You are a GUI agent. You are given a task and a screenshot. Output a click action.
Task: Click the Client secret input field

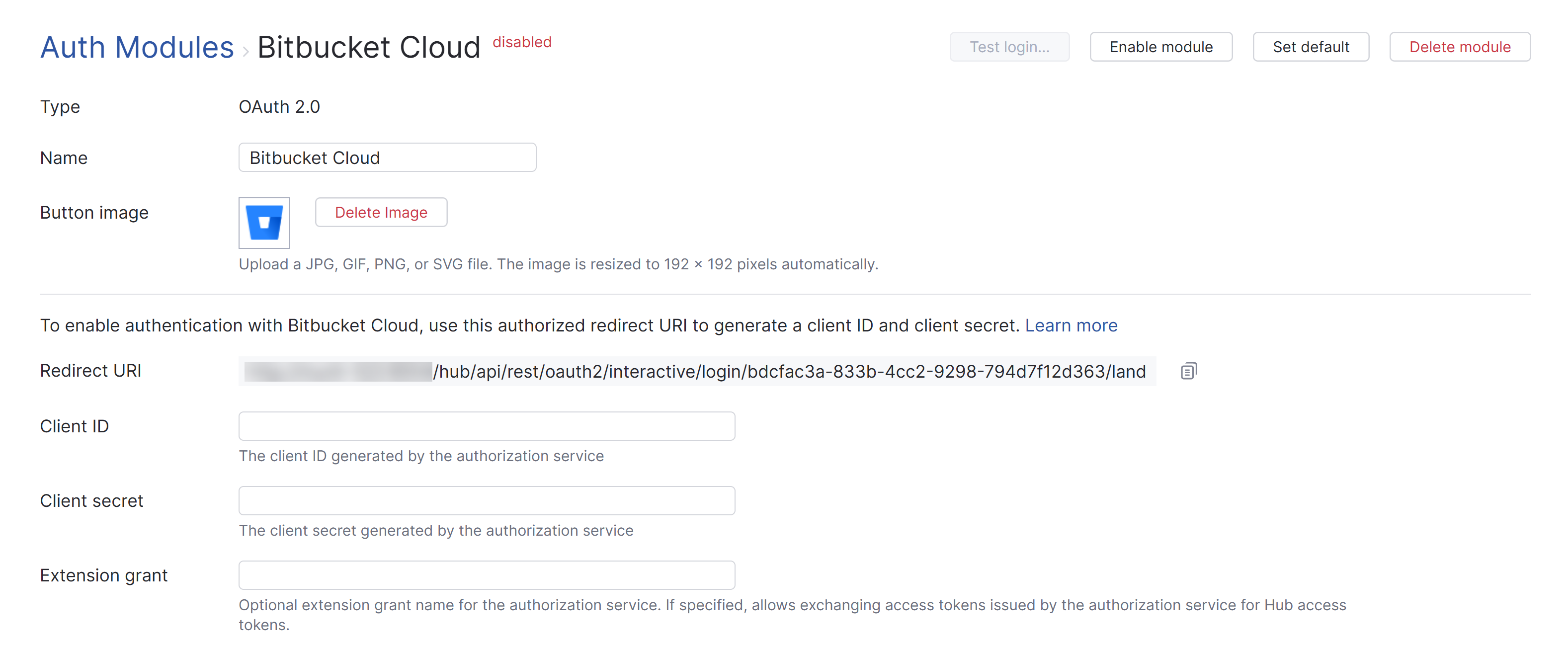click(487, 500)
